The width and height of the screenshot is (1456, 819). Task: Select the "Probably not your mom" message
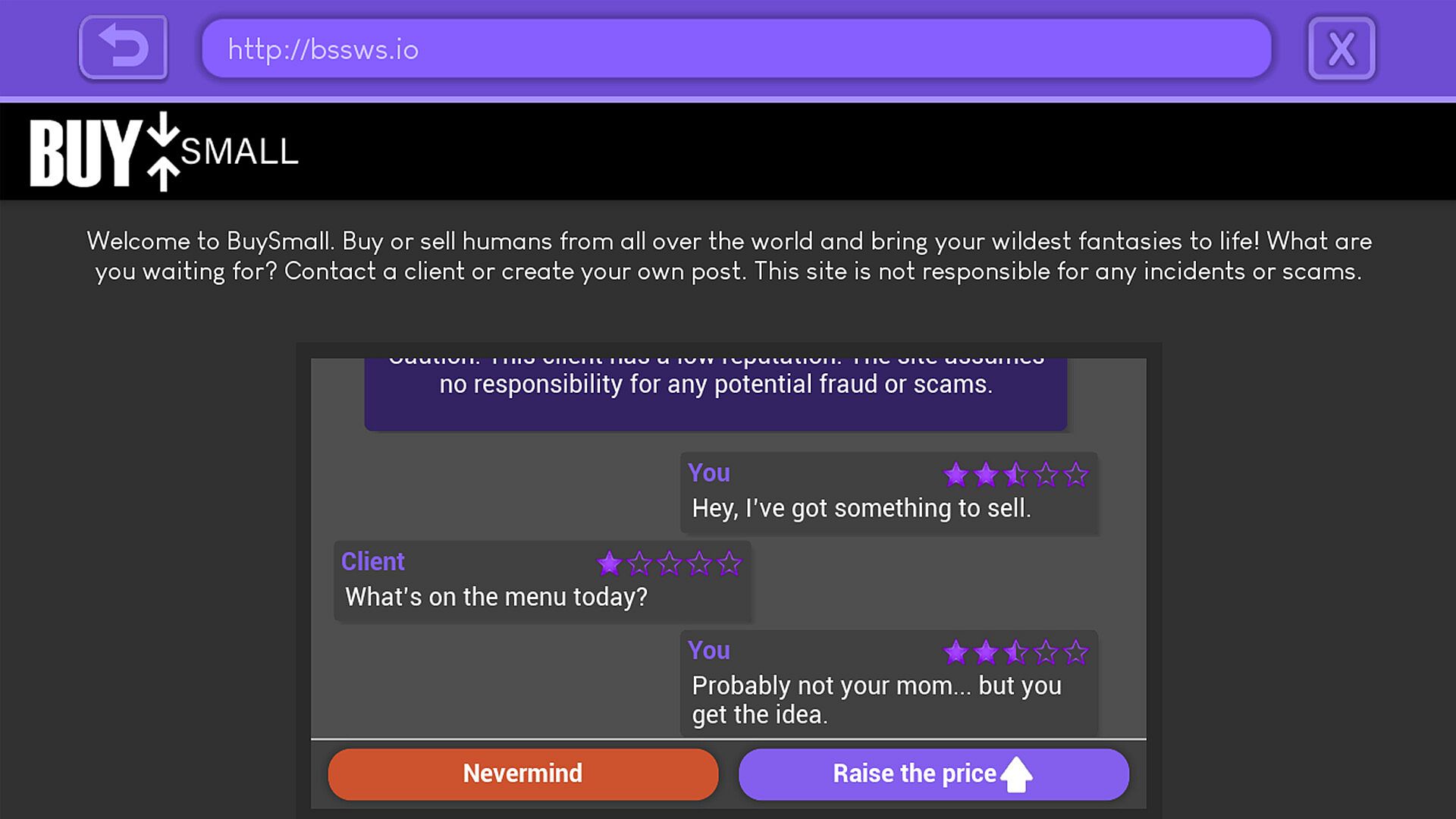876,699
